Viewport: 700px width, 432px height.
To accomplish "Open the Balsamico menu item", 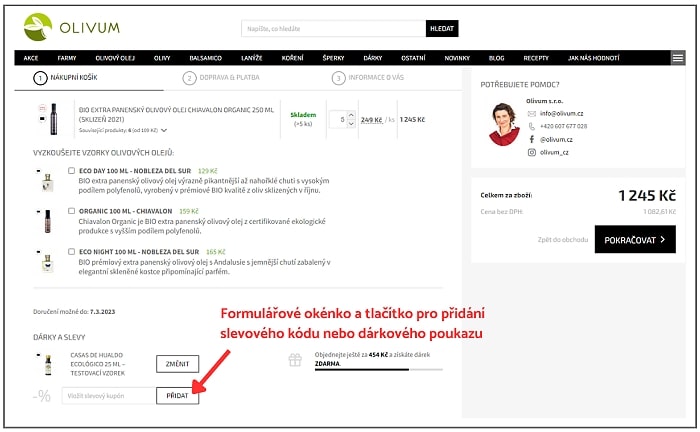I will pyautogui.click(x=205, y=58).
